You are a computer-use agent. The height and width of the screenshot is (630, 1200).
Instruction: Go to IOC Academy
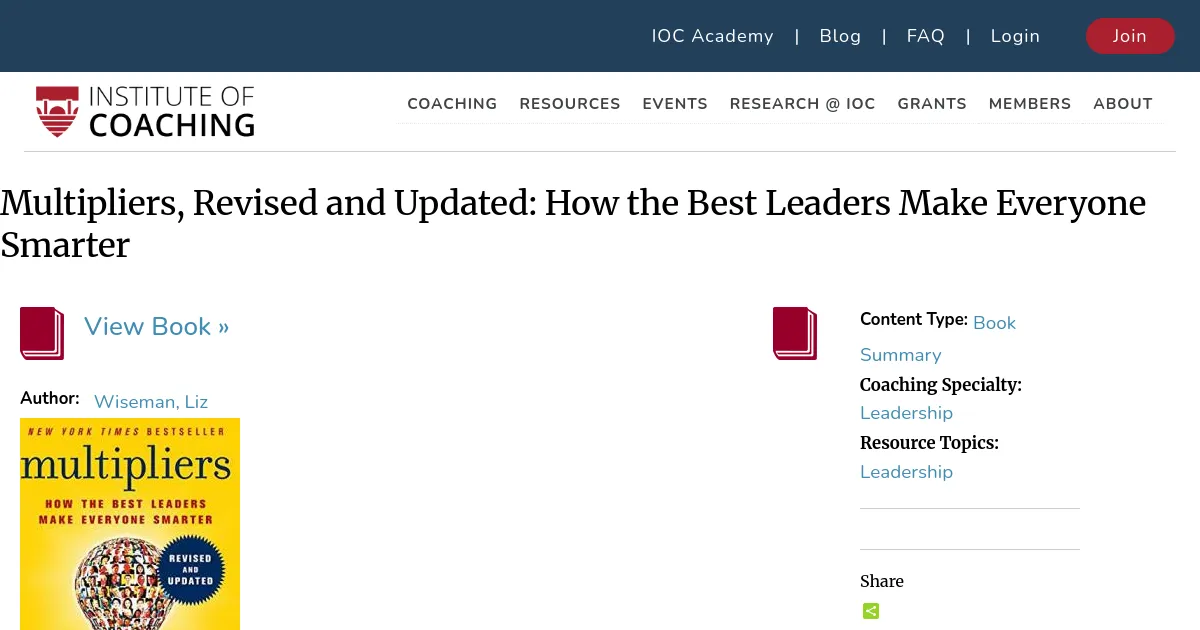coord(712,36)
